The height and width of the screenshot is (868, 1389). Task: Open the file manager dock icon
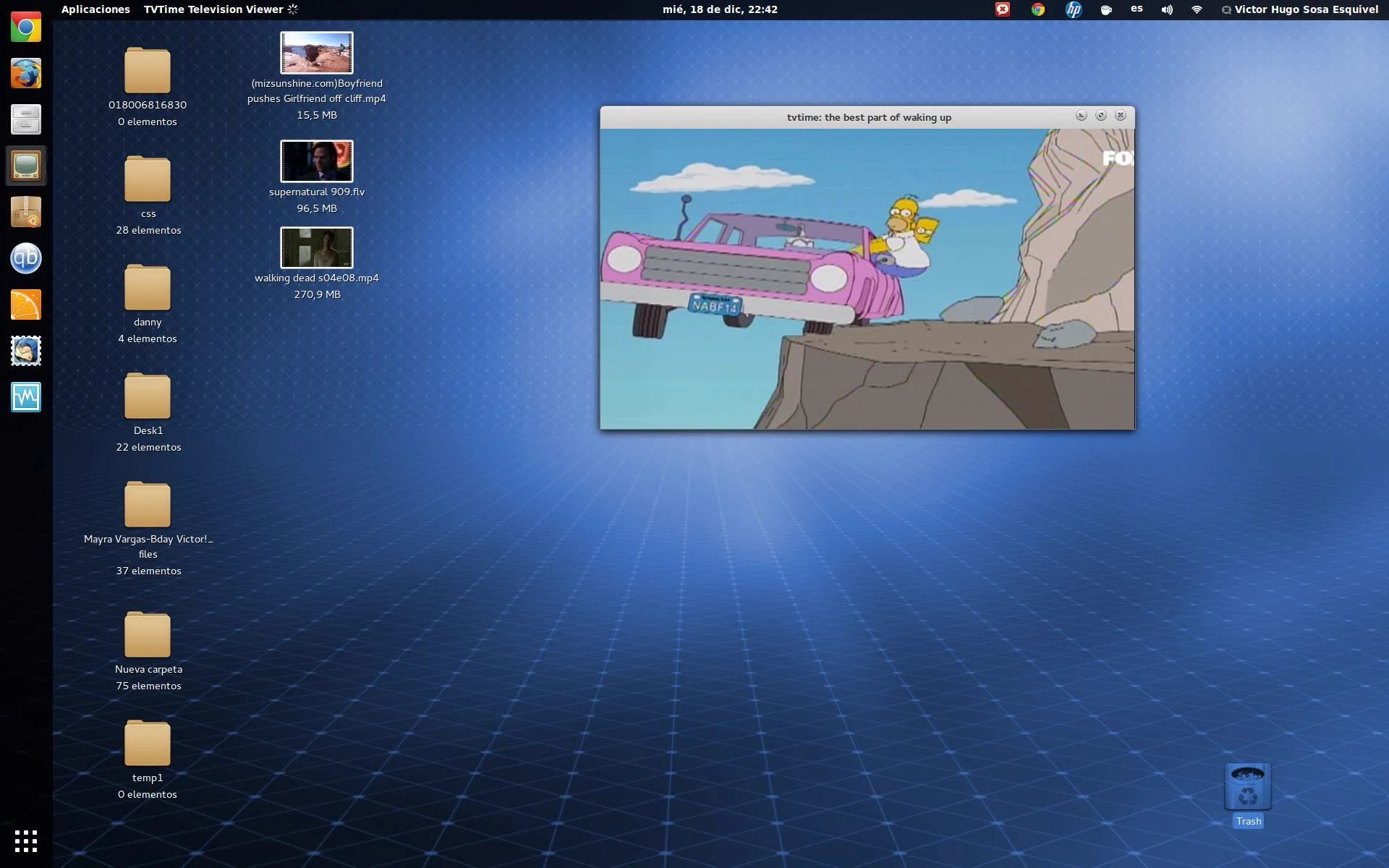(26, 120)
